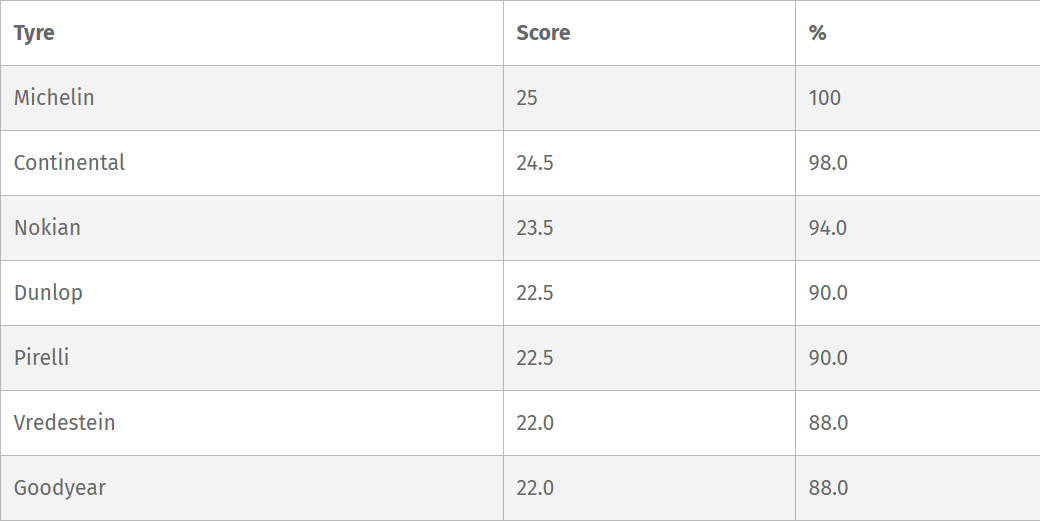Select the Goodyear tyre cell

pos(59,488)
